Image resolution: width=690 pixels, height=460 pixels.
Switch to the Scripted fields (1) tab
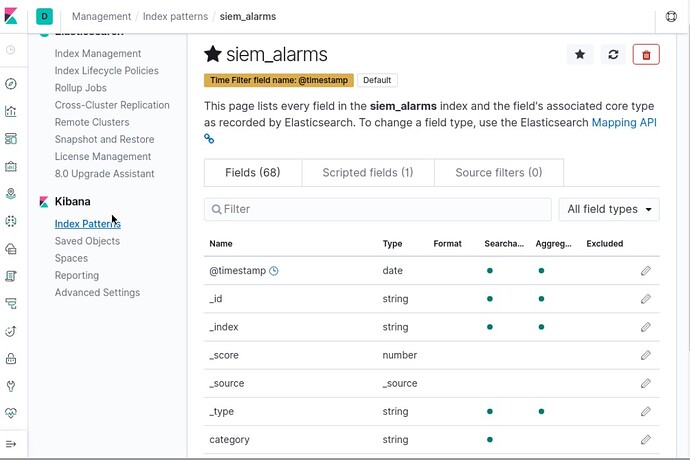(368, 173)
